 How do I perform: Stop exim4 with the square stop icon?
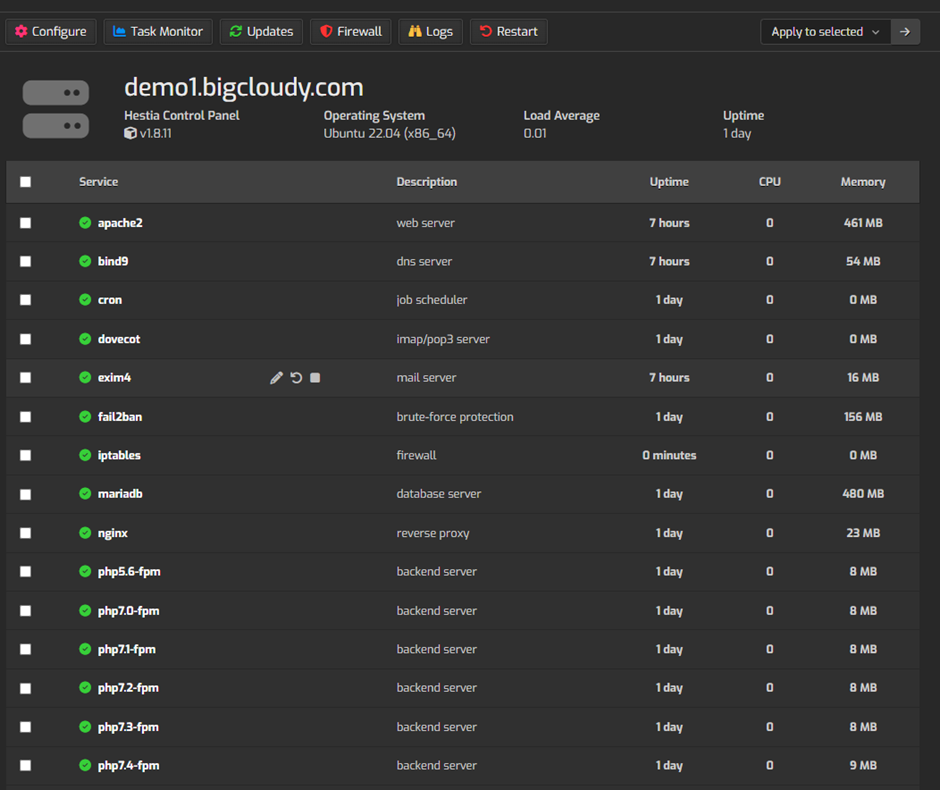314,378
